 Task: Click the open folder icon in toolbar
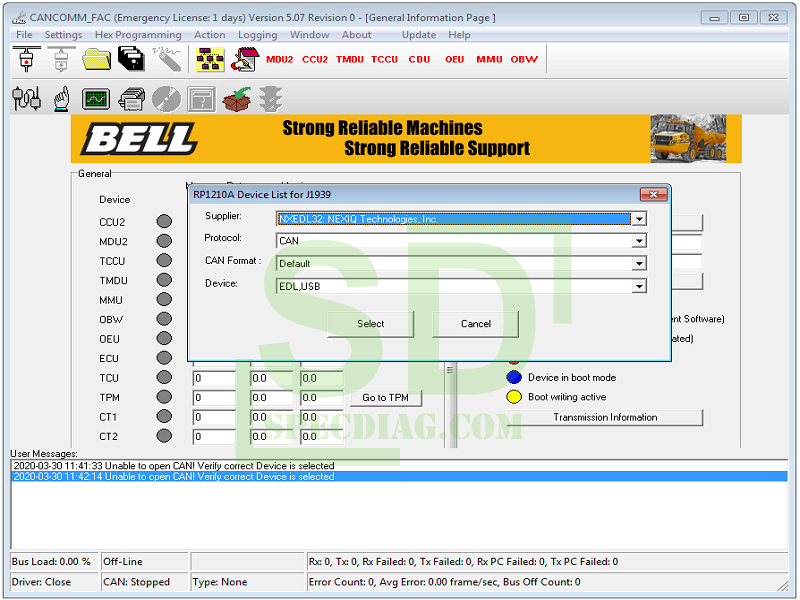point(97,59)
